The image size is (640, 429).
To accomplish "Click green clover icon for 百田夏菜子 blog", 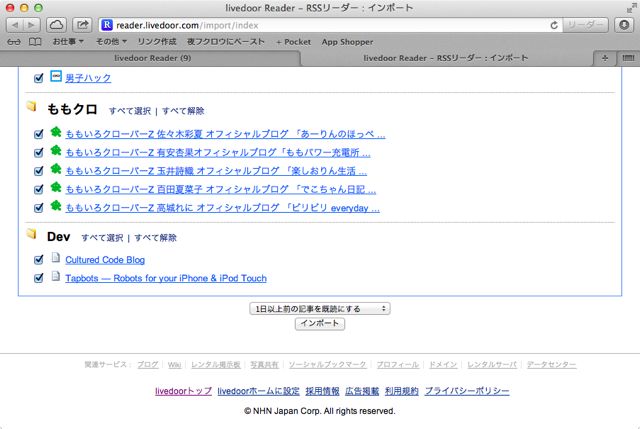I will (56, 187).
